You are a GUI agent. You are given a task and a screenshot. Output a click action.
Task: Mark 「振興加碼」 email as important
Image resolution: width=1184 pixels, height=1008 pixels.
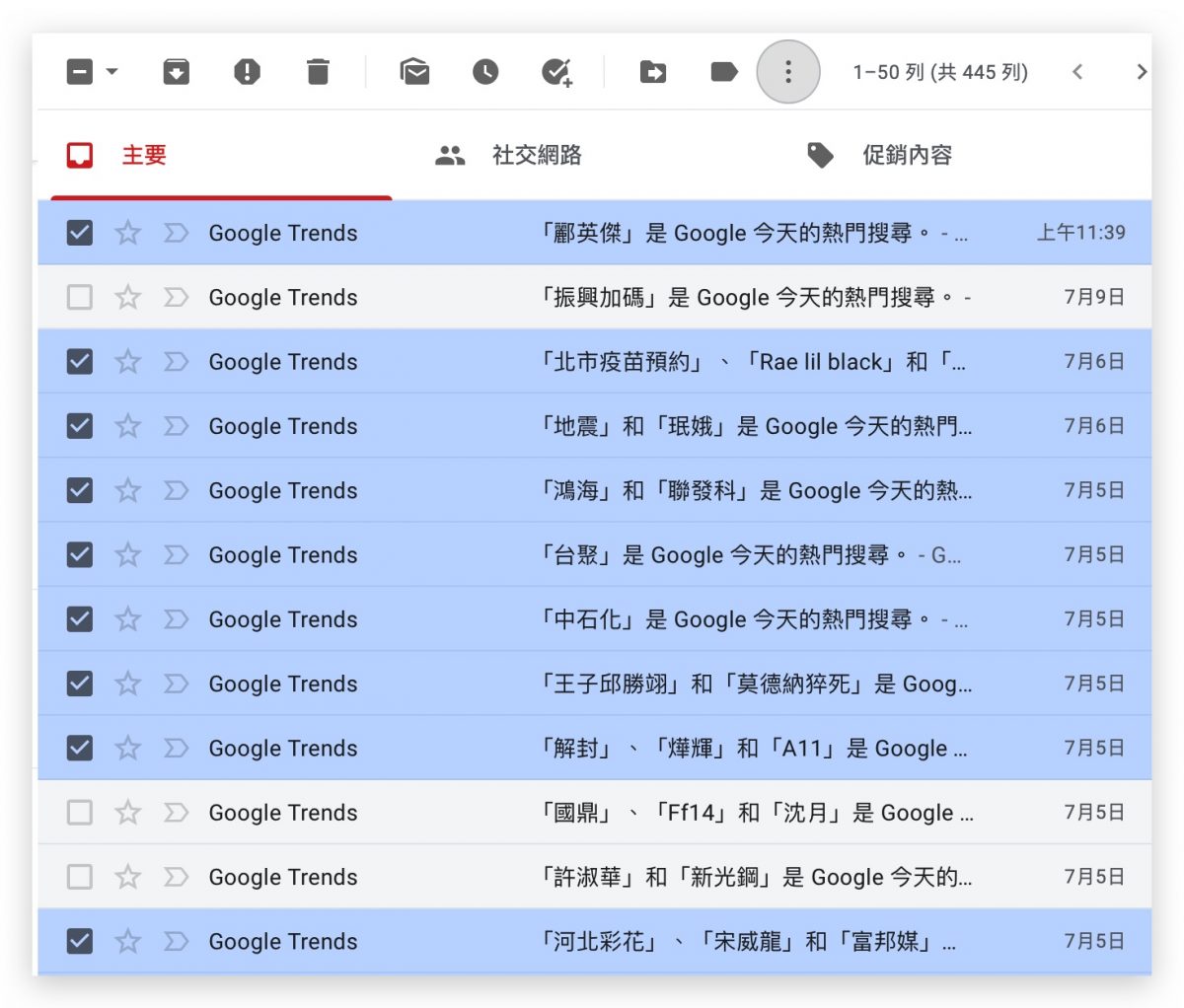click(176, 297)
